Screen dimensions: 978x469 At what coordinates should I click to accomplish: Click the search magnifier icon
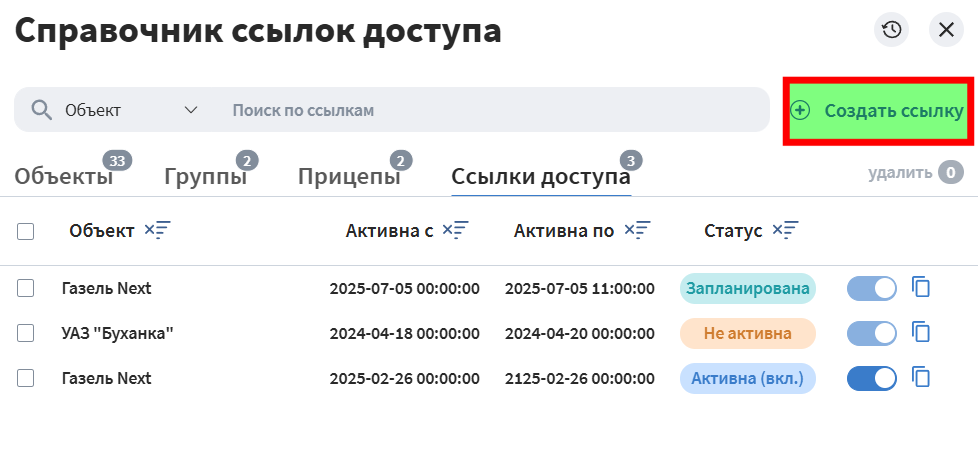pos(41,110)
